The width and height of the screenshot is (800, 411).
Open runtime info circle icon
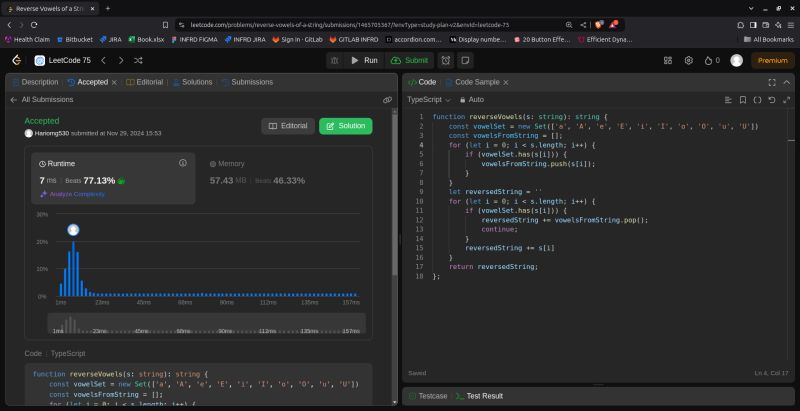(183, 163)
